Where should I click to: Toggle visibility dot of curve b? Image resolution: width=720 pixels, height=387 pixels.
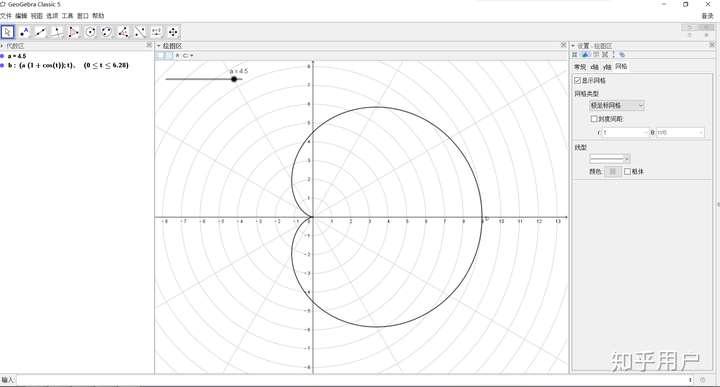point(2,65)
